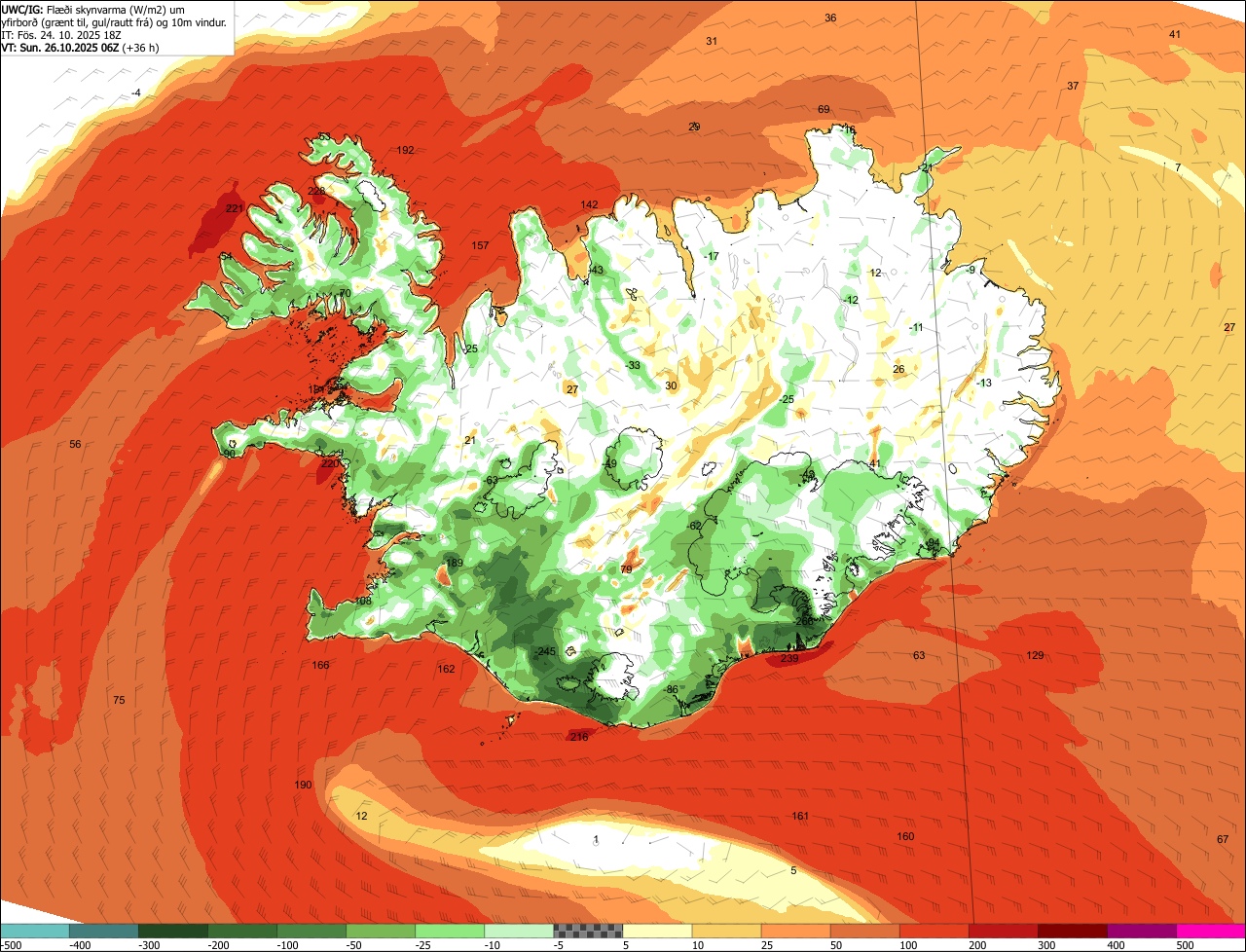Click the map value '142' on the north coast
The height and width of the screenshot is (952, 1246).
pyautogui.click(x=590, y=204)
